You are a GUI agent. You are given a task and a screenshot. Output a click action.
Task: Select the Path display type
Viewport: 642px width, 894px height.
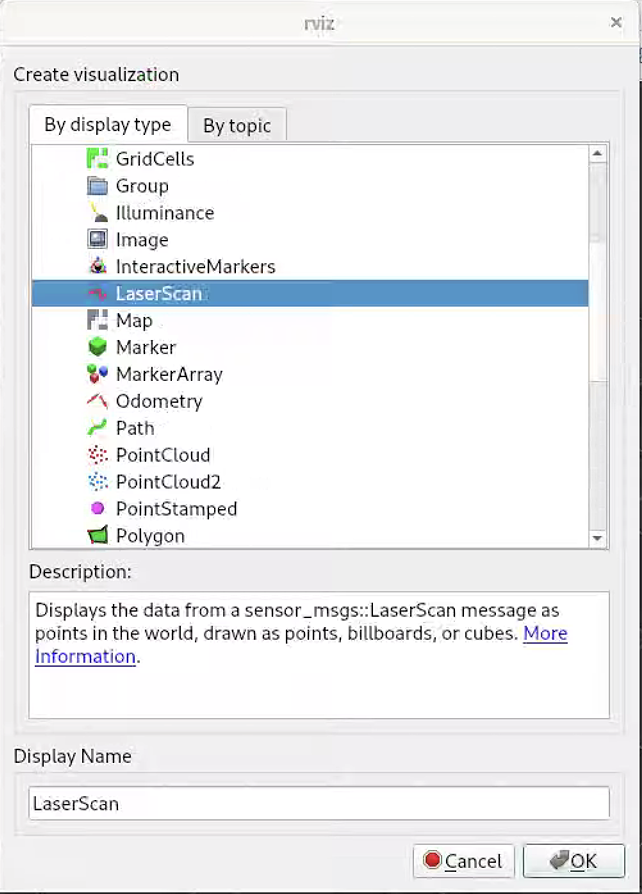(x=134, y=428)
